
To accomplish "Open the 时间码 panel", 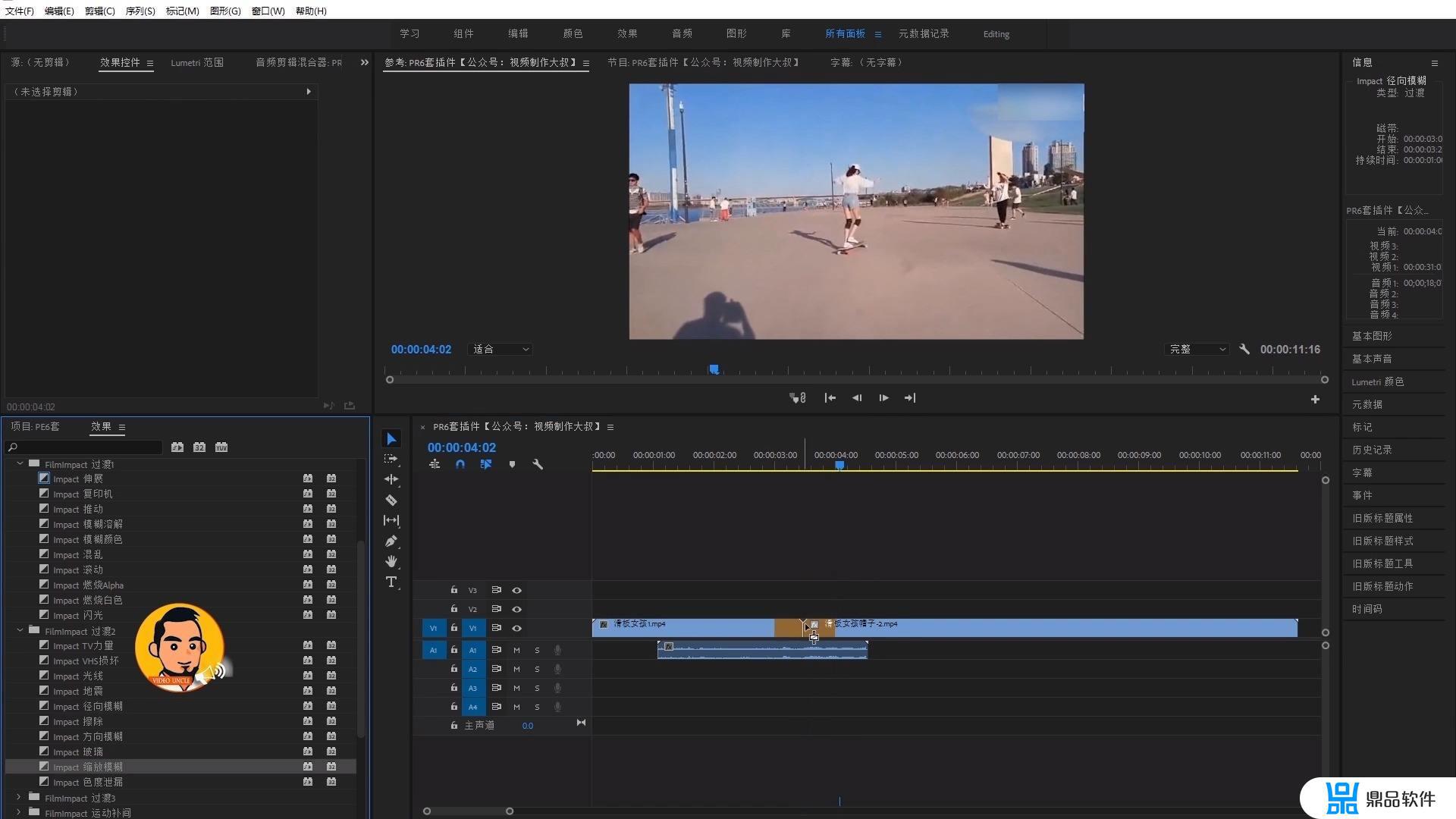I will (1367, 609).
